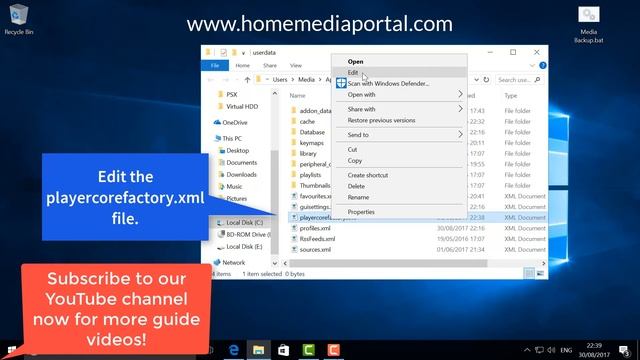The height and width of the screenshot is (360, 640).
Task: Expand the Open with submenu arrow
Action: [460, 94]
